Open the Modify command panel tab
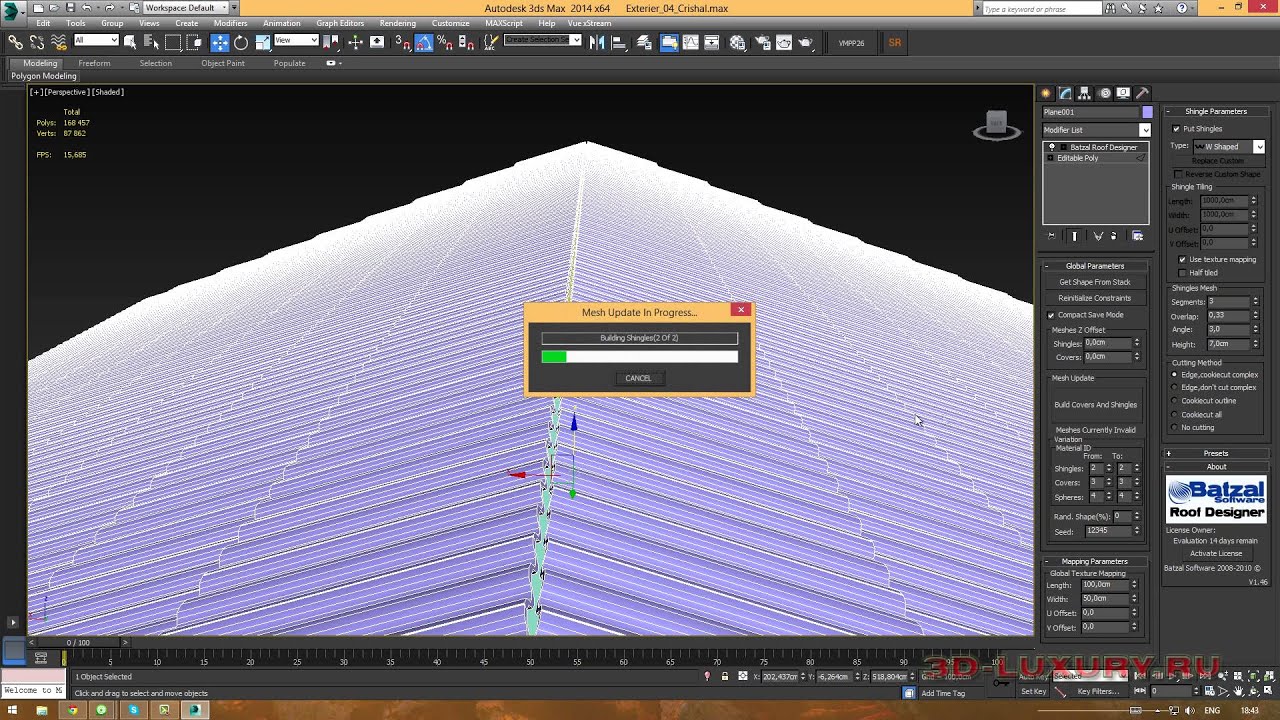The image size is (1280, 720). [x=1065, y=93]
